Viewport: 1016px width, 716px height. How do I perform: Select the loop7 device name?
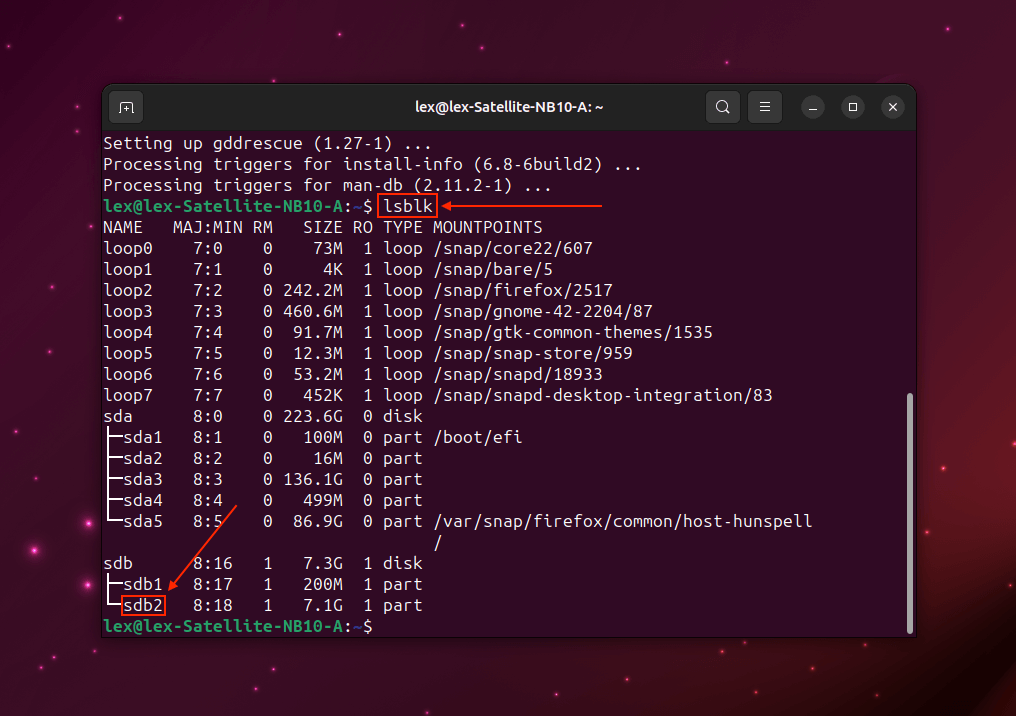pyautogui.click(x=128, y=395)
